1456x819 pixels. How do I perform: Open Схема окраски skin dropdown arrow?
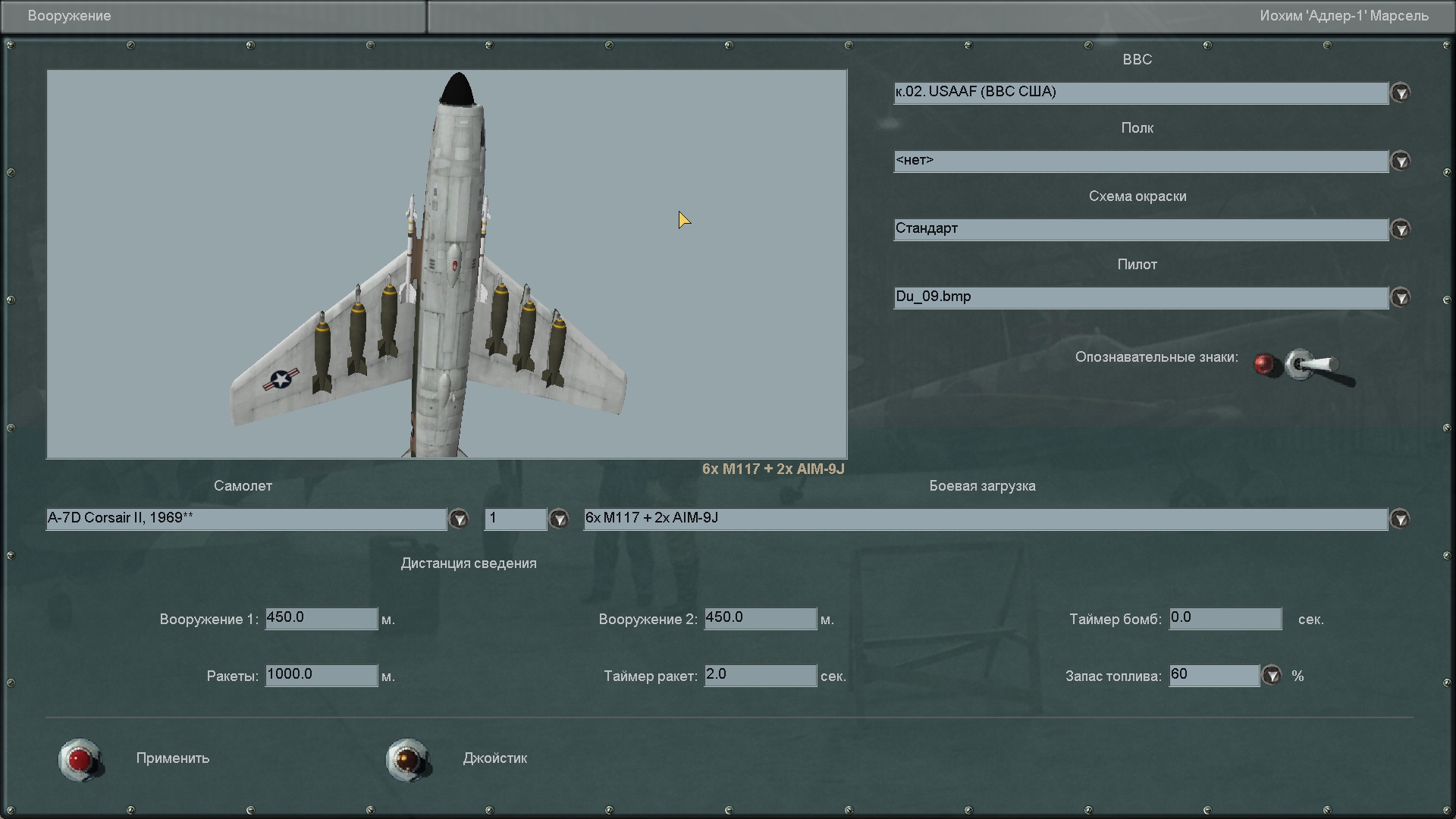pos(1400,230)
